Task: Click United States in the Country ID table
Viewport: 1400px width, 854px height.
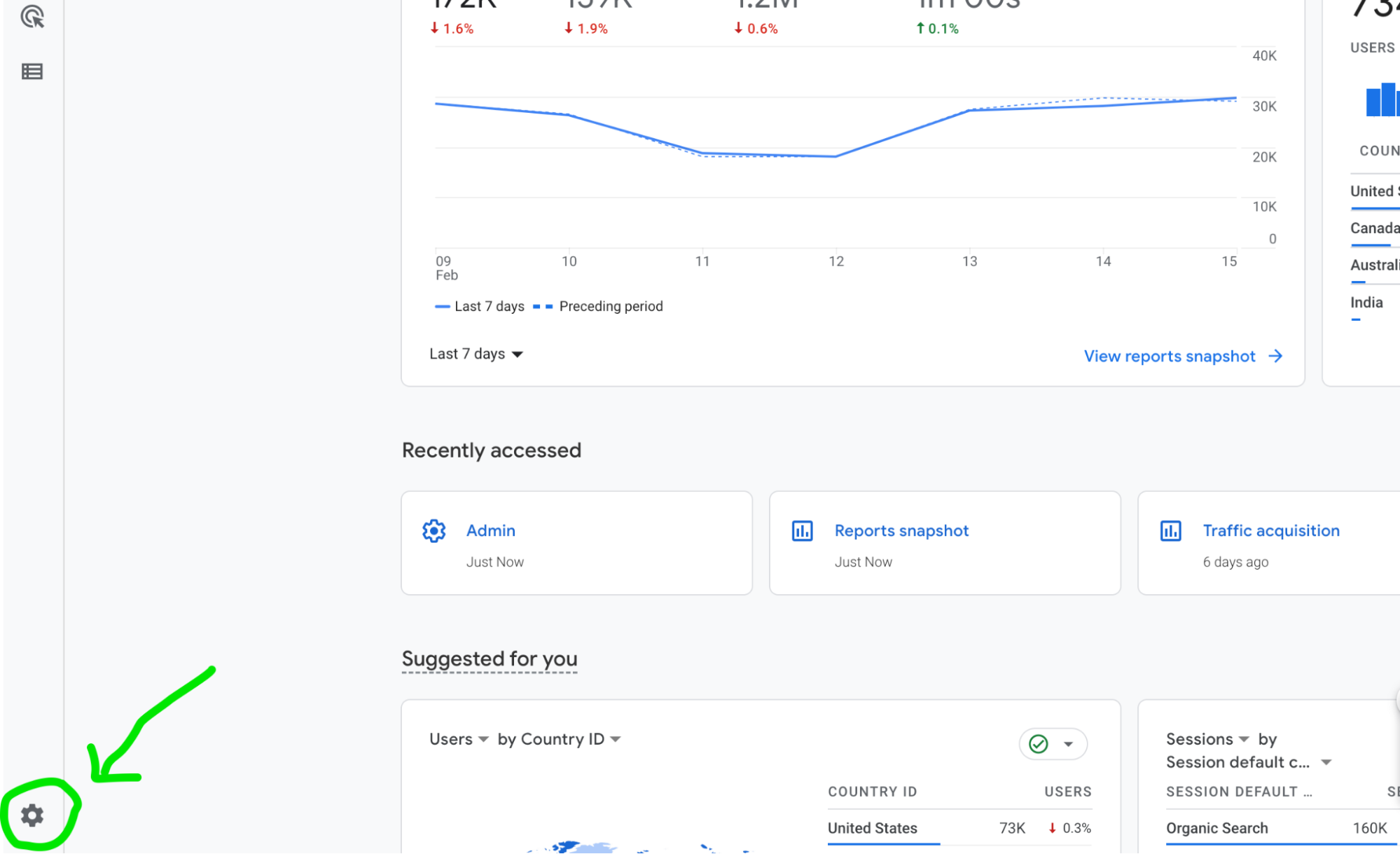Action: coord(872,827)
